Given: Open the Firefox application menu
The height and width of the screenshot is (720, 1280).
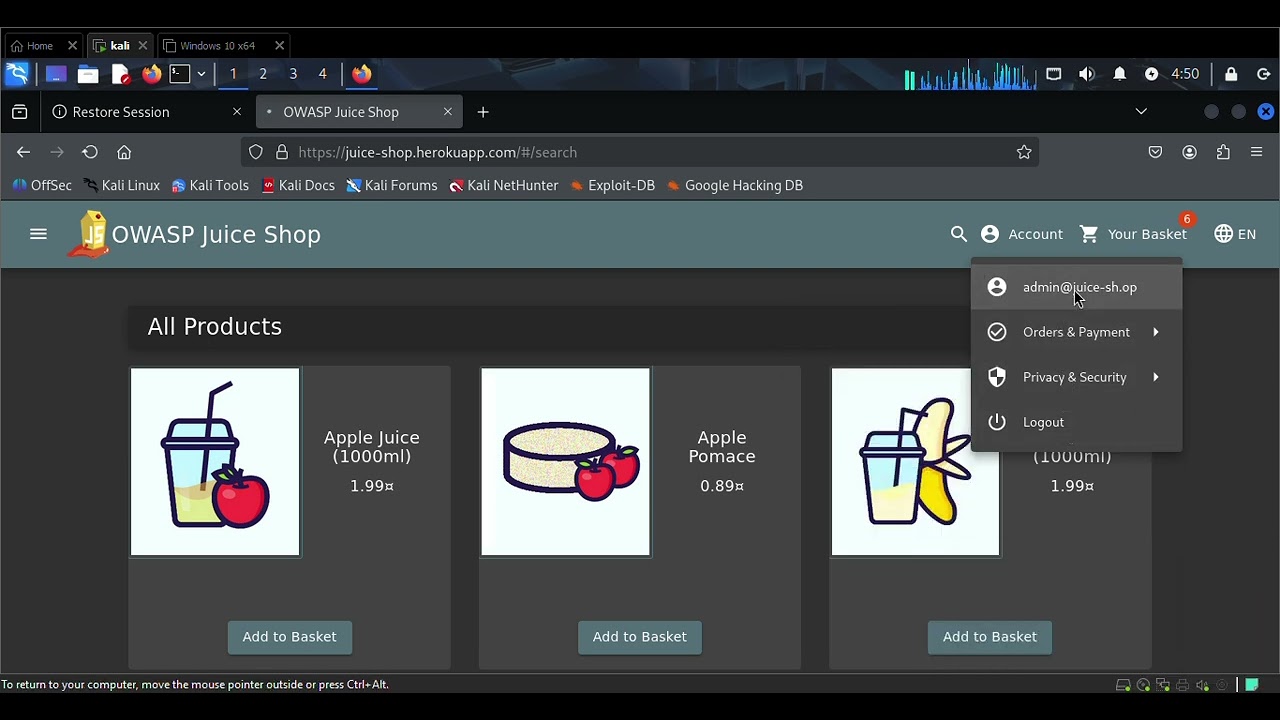Looking at the screenshot, I should point(1257,152).
